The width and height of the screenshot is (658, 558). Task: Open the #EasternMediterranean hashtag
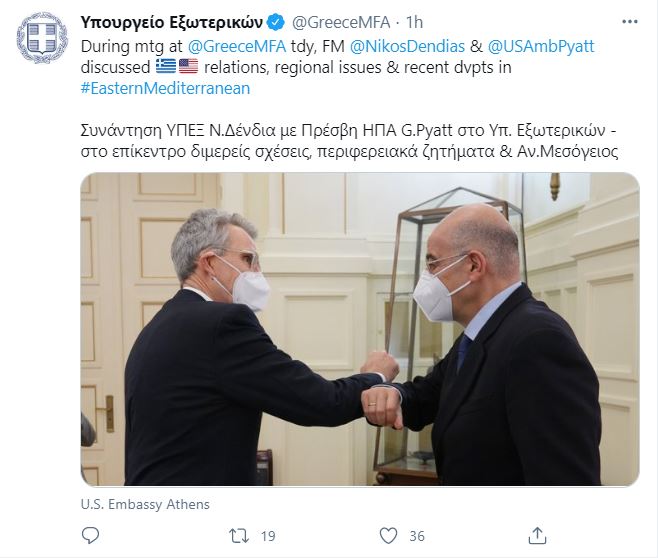(165, 88)
